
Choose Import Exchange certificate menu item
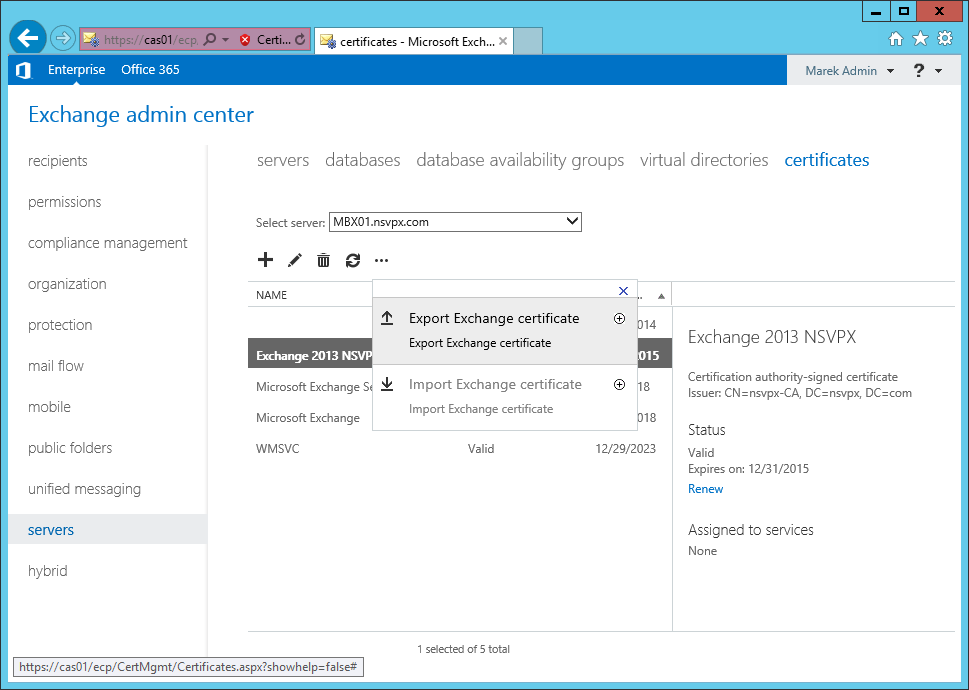[495, 385]
